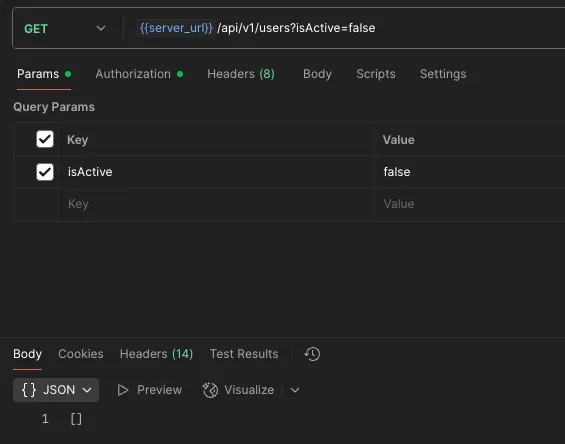Go to the Scripts tab
Screen dimensions: 565x444
click(x=376, y=74)
